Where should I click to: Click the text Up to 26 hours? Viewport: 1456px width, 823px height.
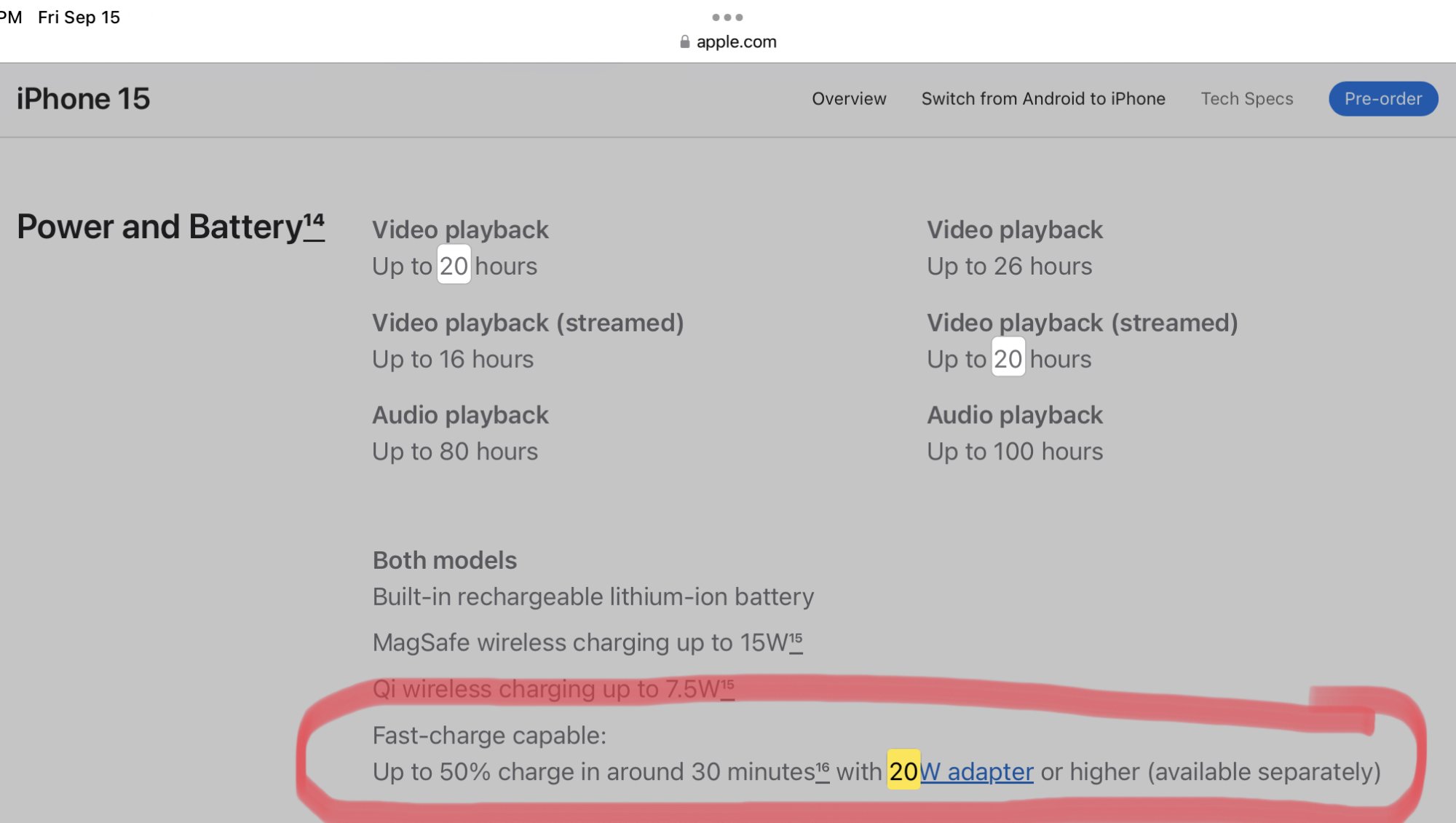[1009, 266]
